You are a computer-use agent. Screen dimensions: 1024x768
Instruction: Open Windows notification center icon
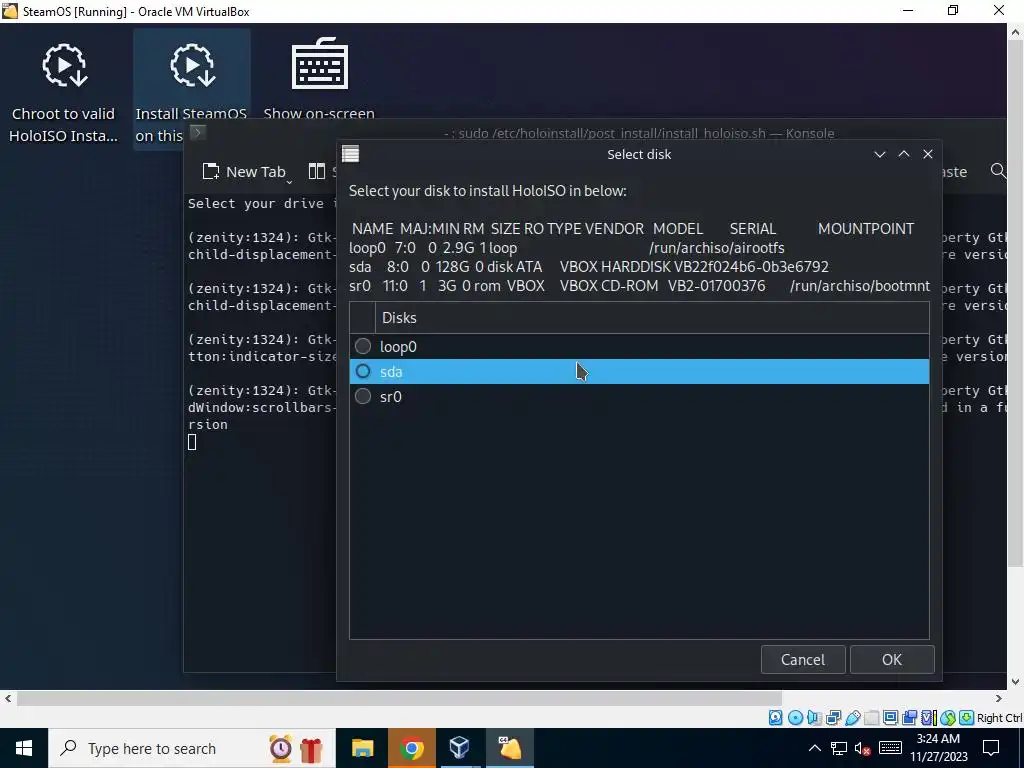[x=991, y=748]
